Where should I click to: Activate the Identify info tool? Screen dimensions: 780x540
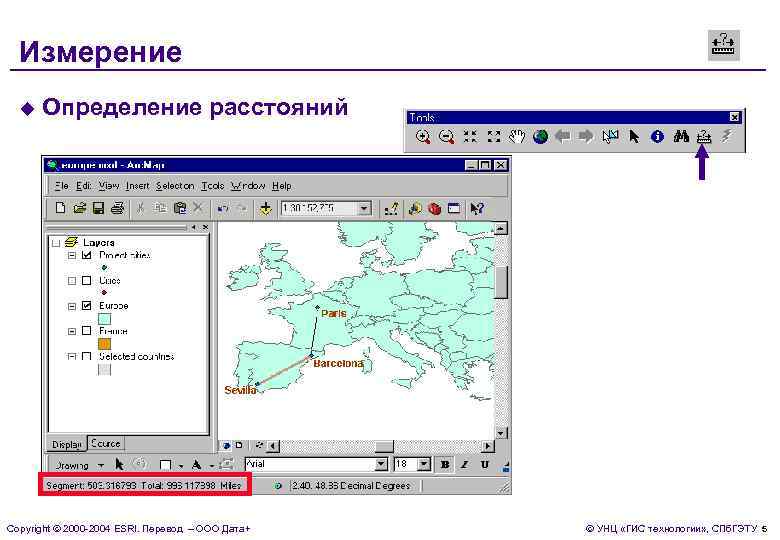tap(657, 136)
